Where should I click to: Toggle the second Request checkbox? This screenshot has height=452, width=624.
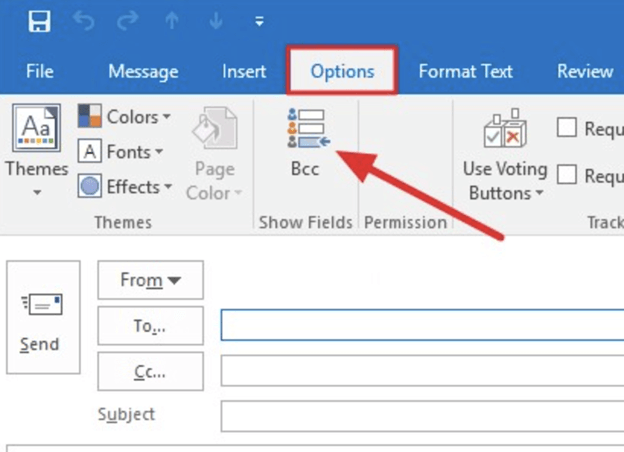(x=567, y=175)
